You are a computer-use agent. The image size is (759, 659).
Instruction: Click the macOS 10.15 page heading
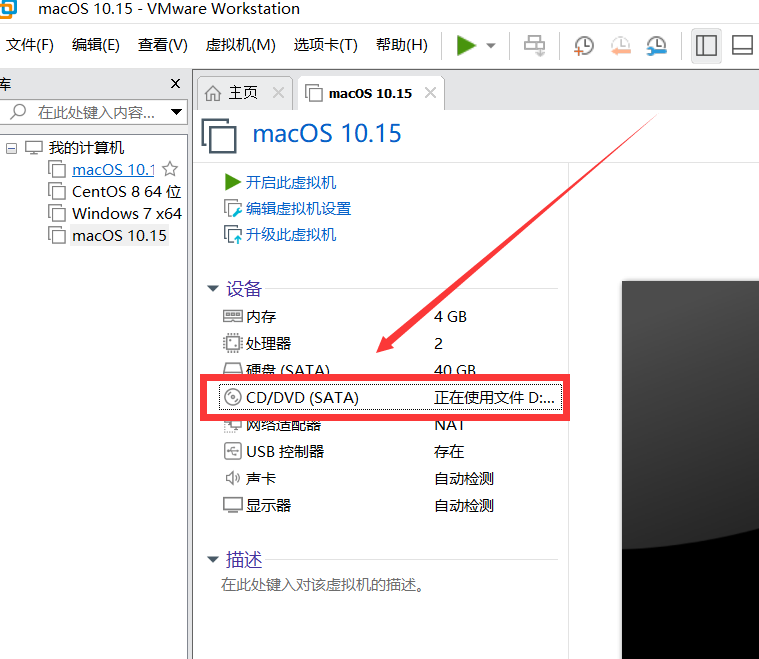click(x=327, y=134)
